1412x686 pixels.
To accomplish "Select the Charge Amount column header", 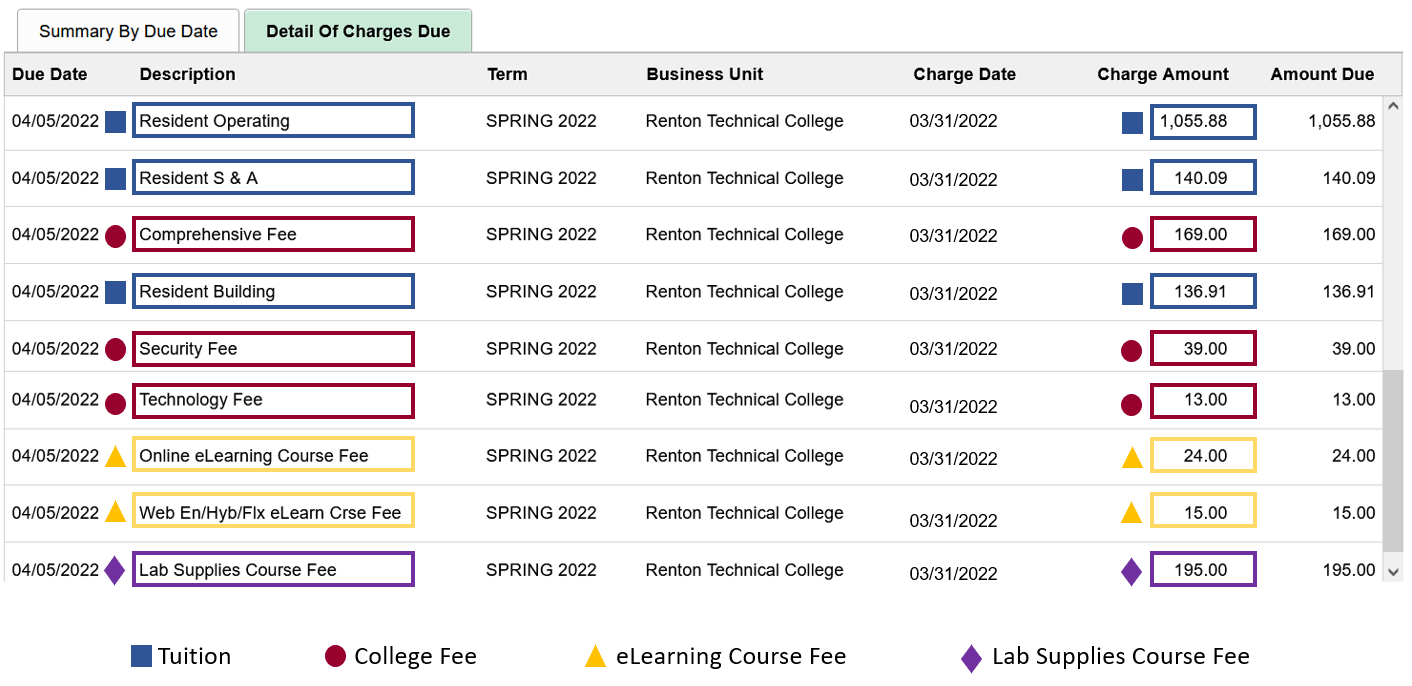I will (x=1163, y=74).
